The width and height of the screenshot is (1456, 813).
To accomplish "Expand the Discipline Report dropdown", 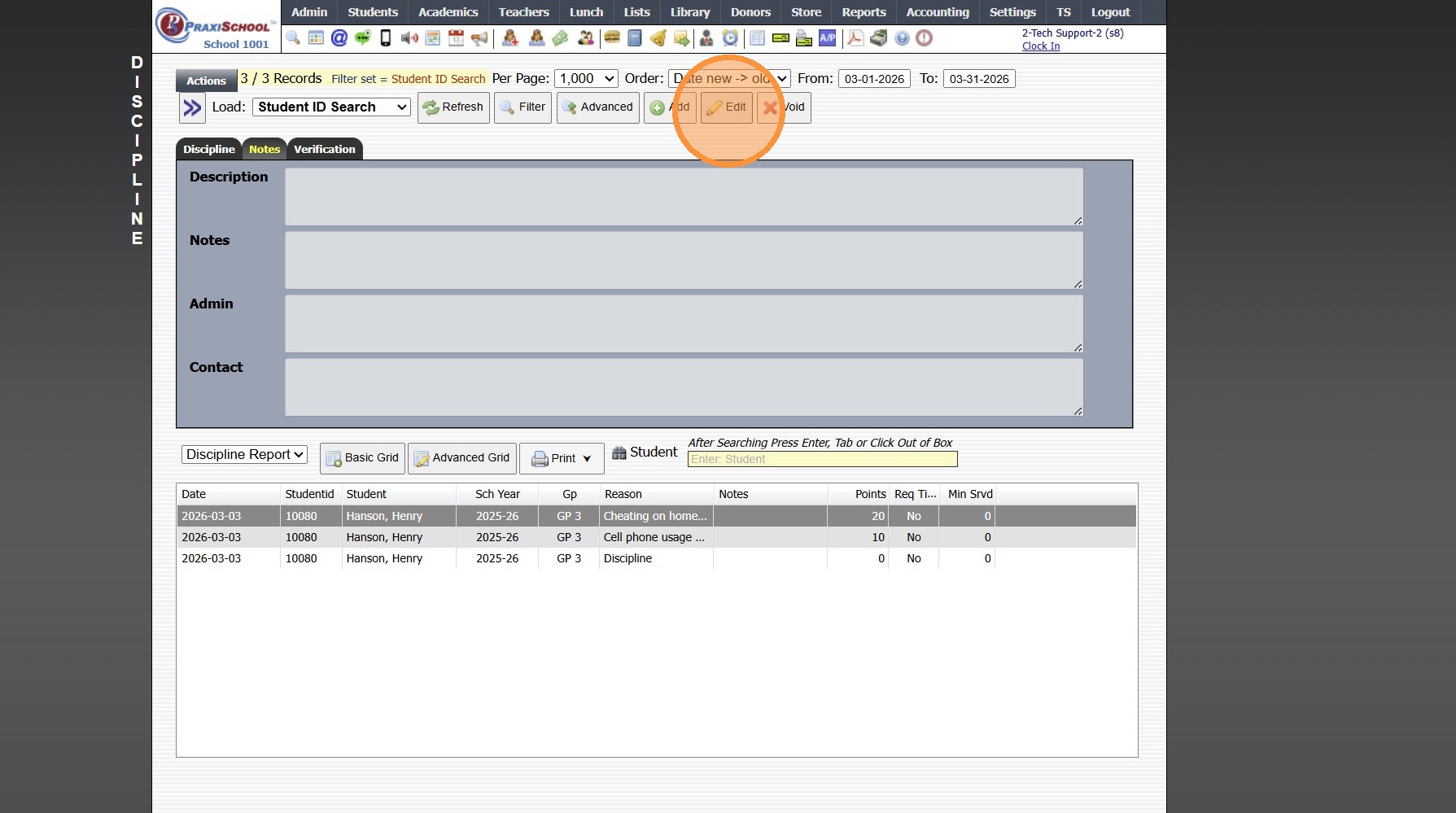I will tap(244, 455).
